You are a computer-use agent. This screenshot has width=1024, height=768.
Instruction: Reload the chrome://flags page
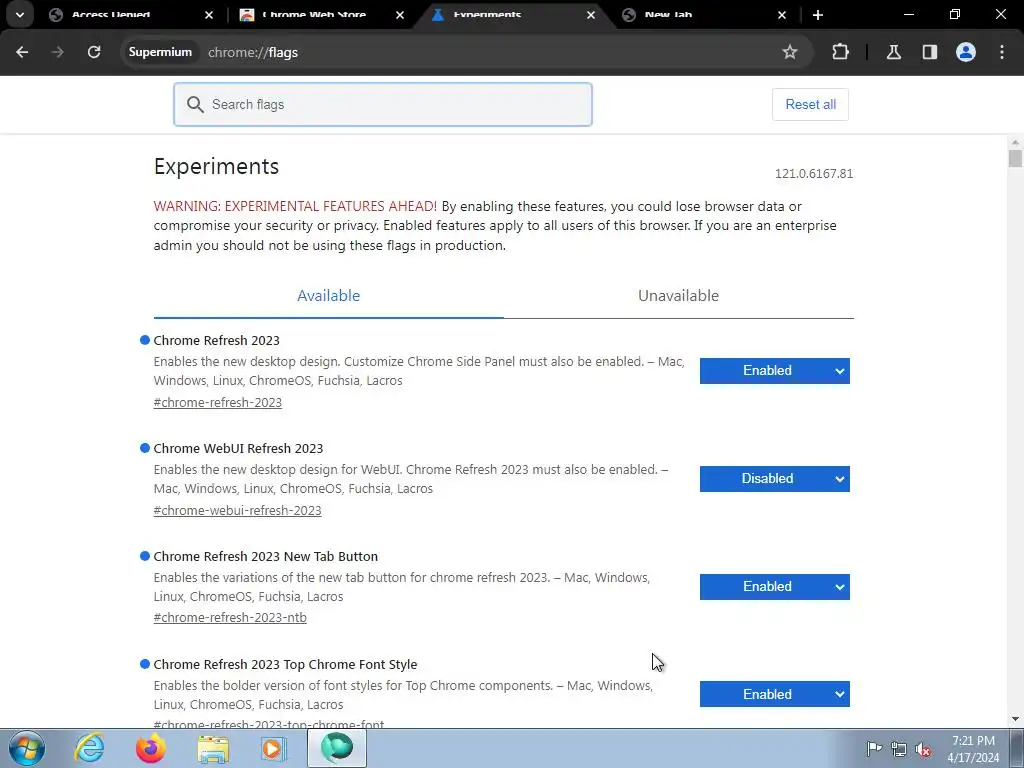coord(94,52)
